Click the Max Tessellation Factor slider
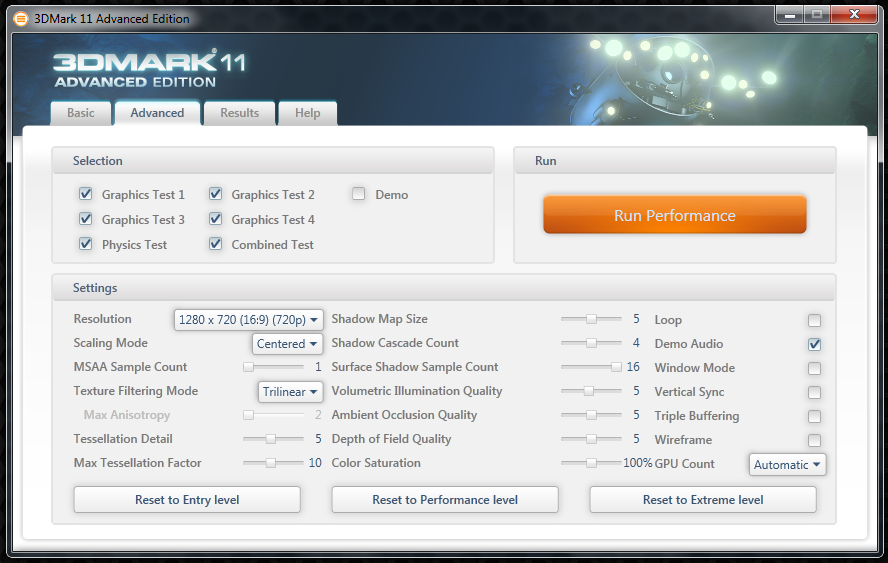 point(273,463)
